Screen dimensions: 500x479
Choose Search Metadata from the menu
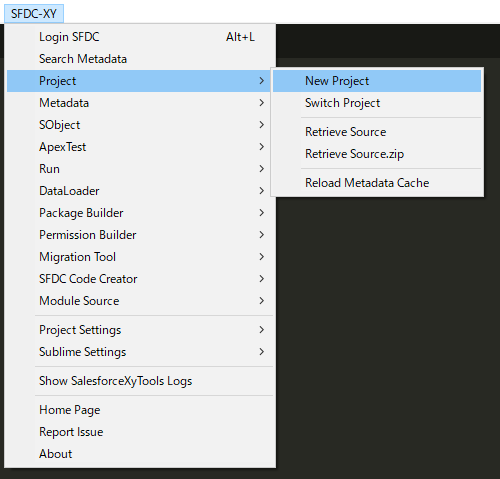pyautogui.click(x=140, y=59)
